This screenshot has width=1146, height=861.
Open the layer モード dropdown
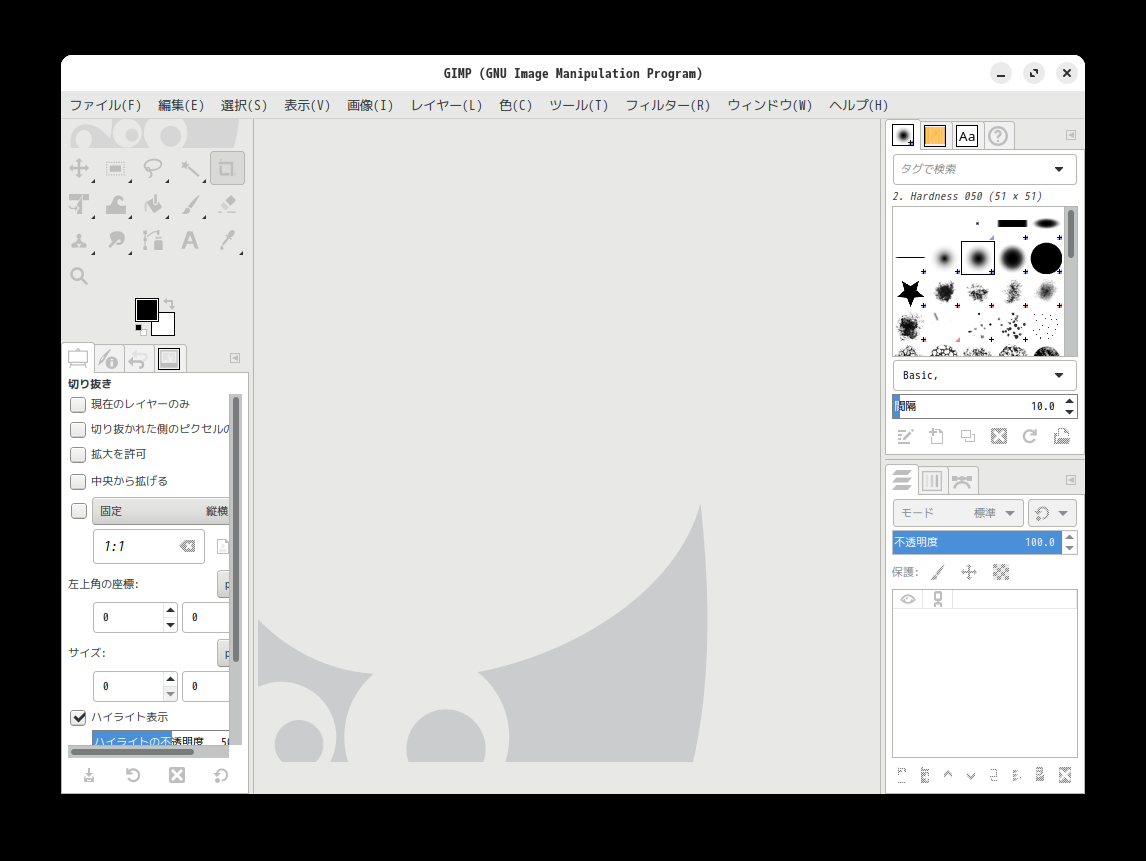pos(957,513)
